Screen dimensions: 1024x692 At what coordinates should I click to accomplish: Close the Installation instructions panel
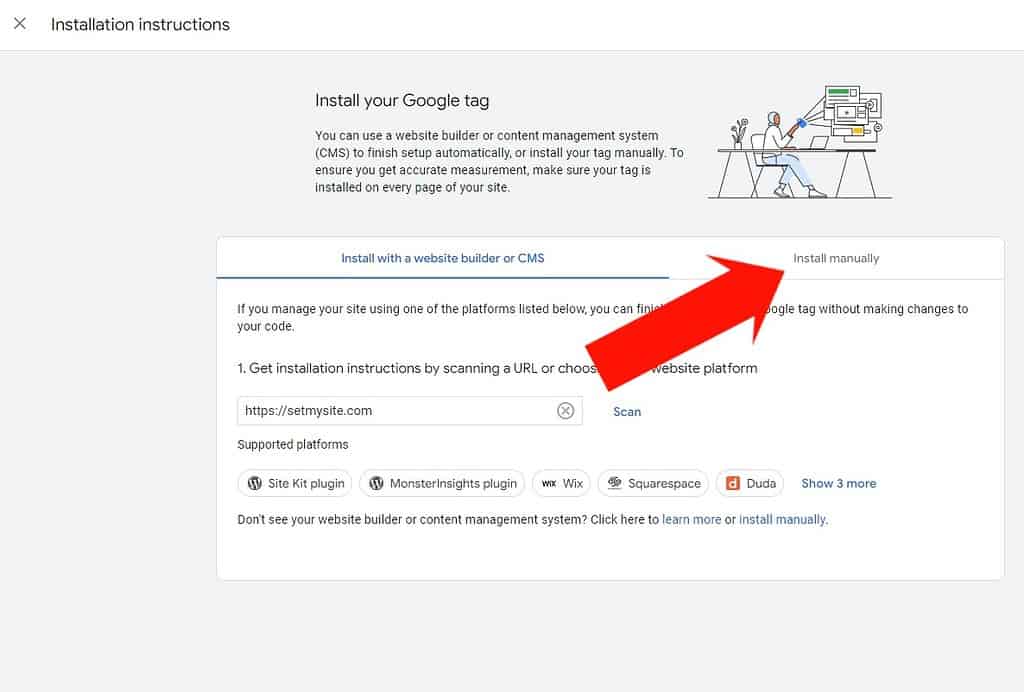click(20, 24)
